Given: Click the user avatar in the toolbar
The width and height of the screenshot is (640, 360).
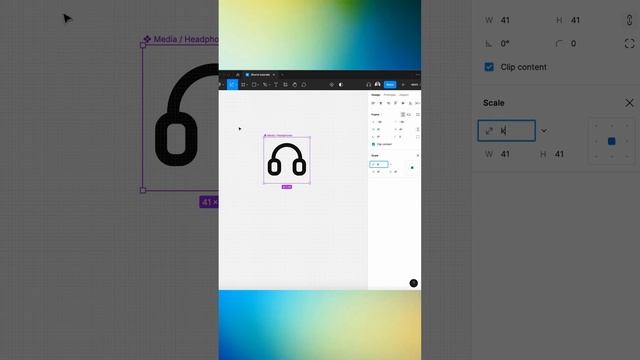Looking at the screenshot, I should pos(377,84).
